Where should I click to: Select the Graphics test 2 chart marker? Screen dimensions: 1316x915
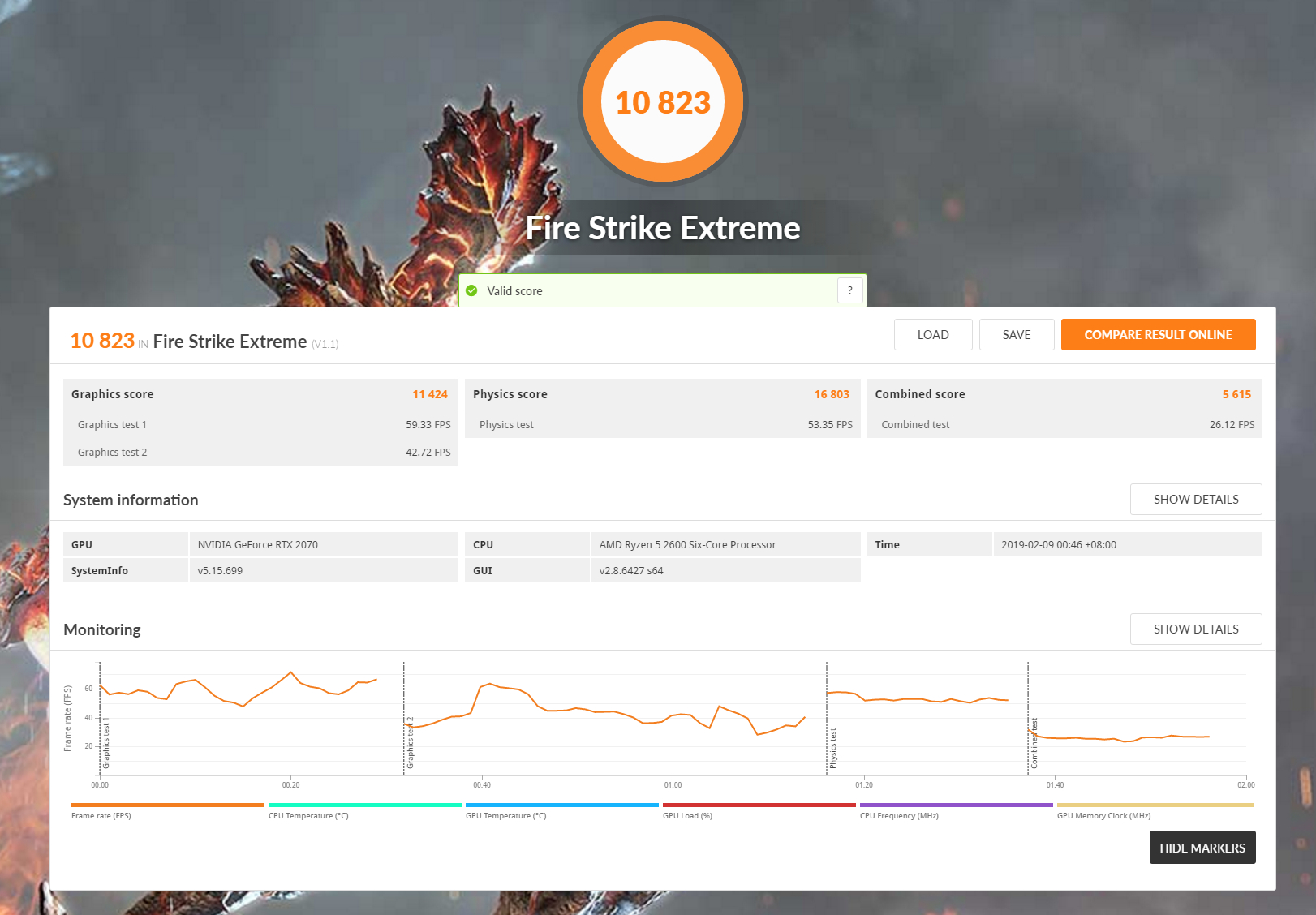click(411, 744)
